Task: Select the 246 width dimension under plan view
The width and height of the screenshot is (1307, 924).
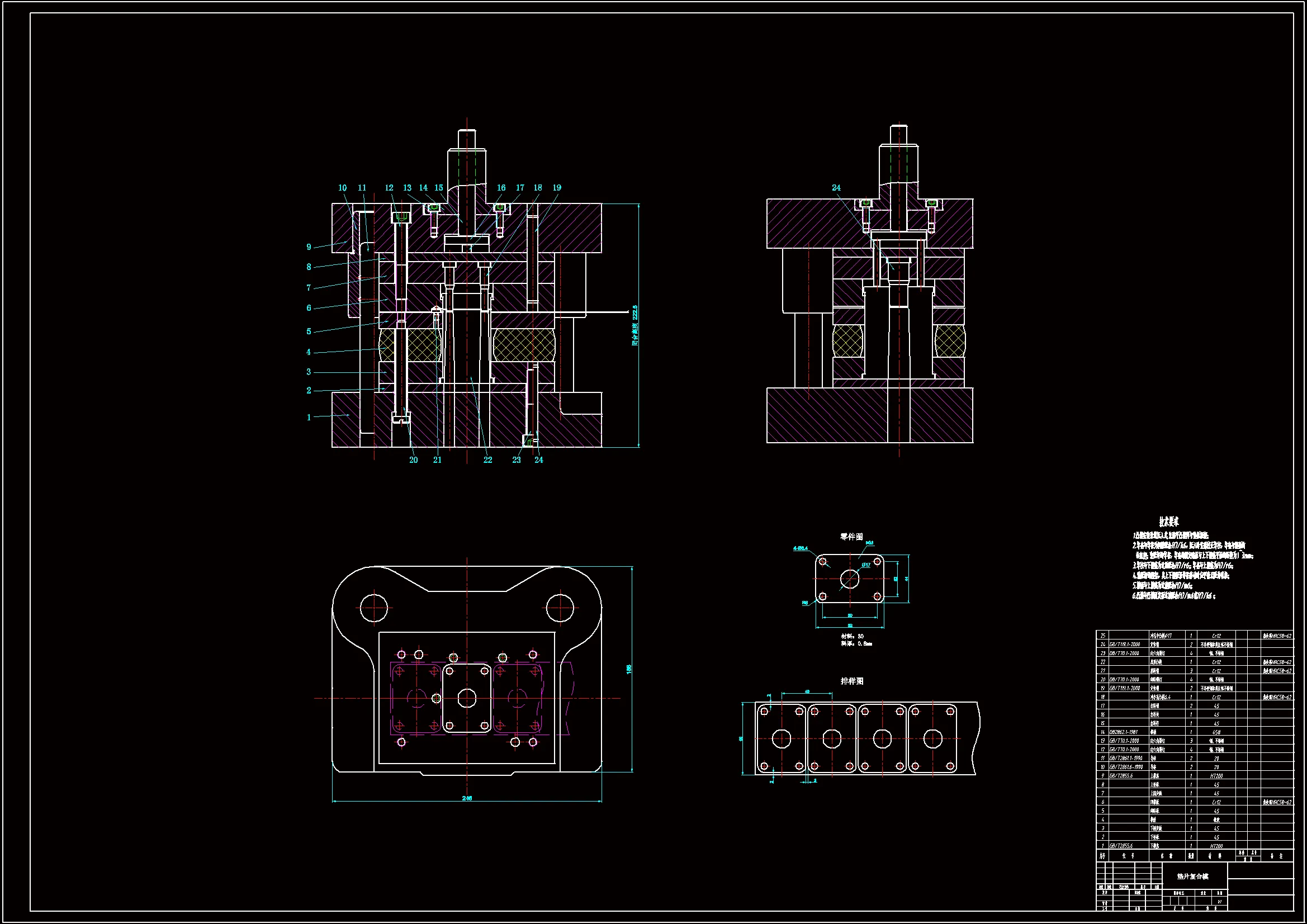Action: (x=467, y=798)
